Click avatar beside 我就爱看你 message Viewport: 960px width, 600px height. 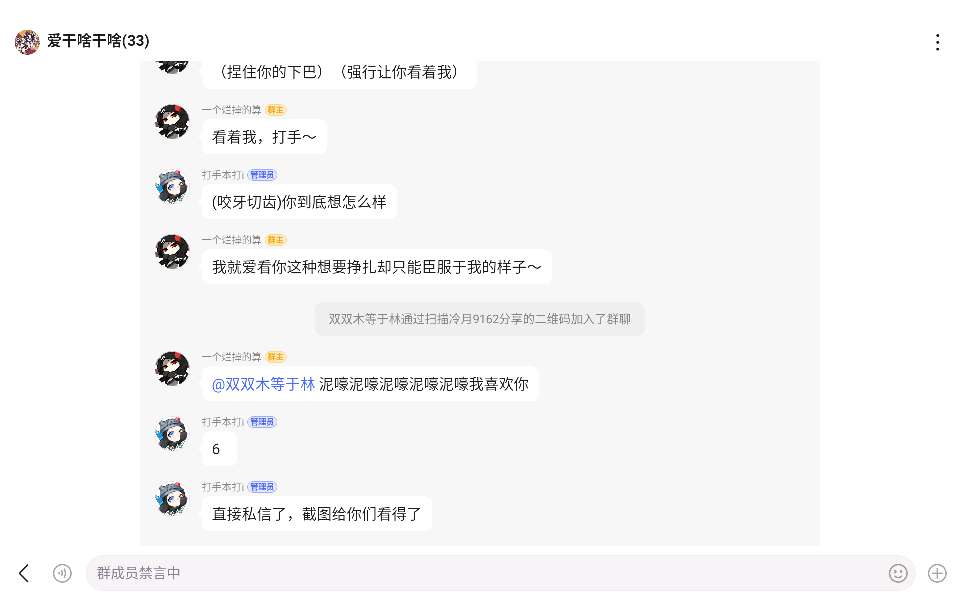click(172, 252)
